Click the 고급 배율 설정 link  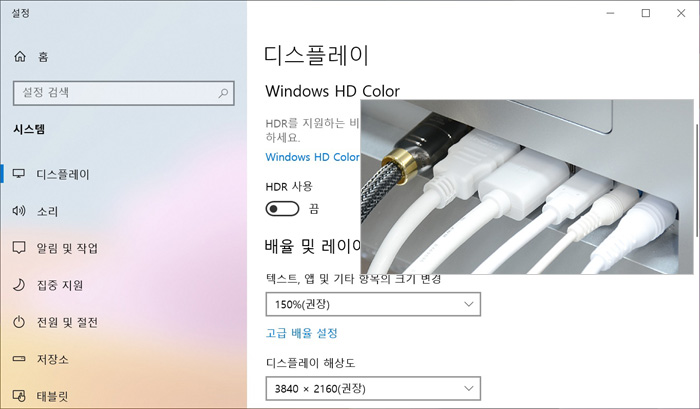click(301, 333)
